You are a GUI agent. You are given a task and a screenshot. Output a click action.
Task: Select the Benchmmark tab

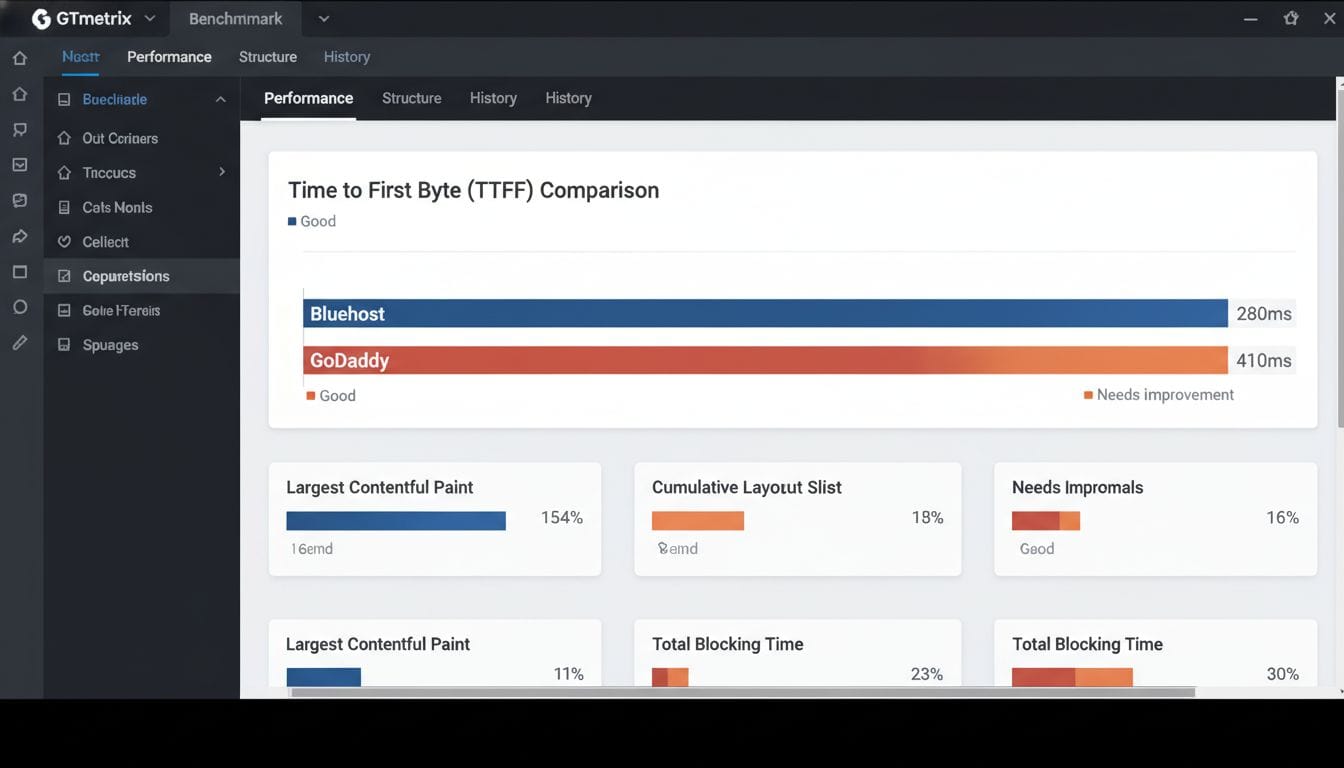pos(235,19)
